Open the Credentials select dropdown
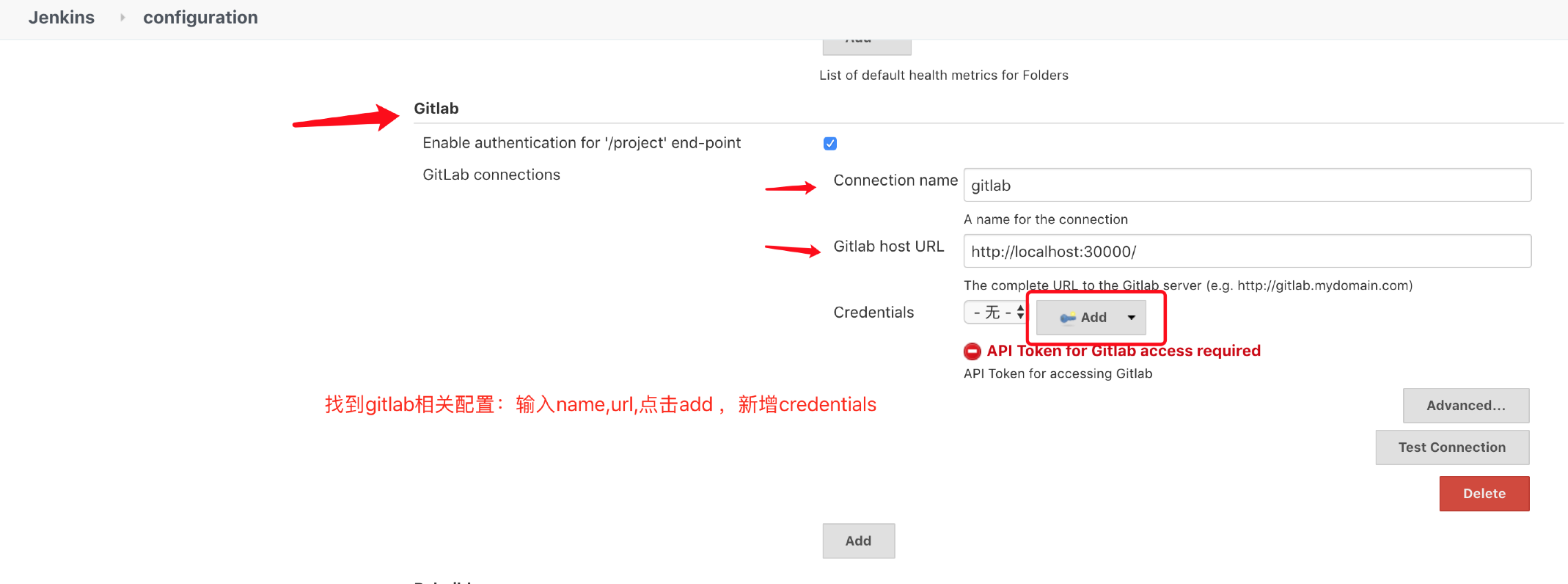1568x584 pixels. pos(995,313)
